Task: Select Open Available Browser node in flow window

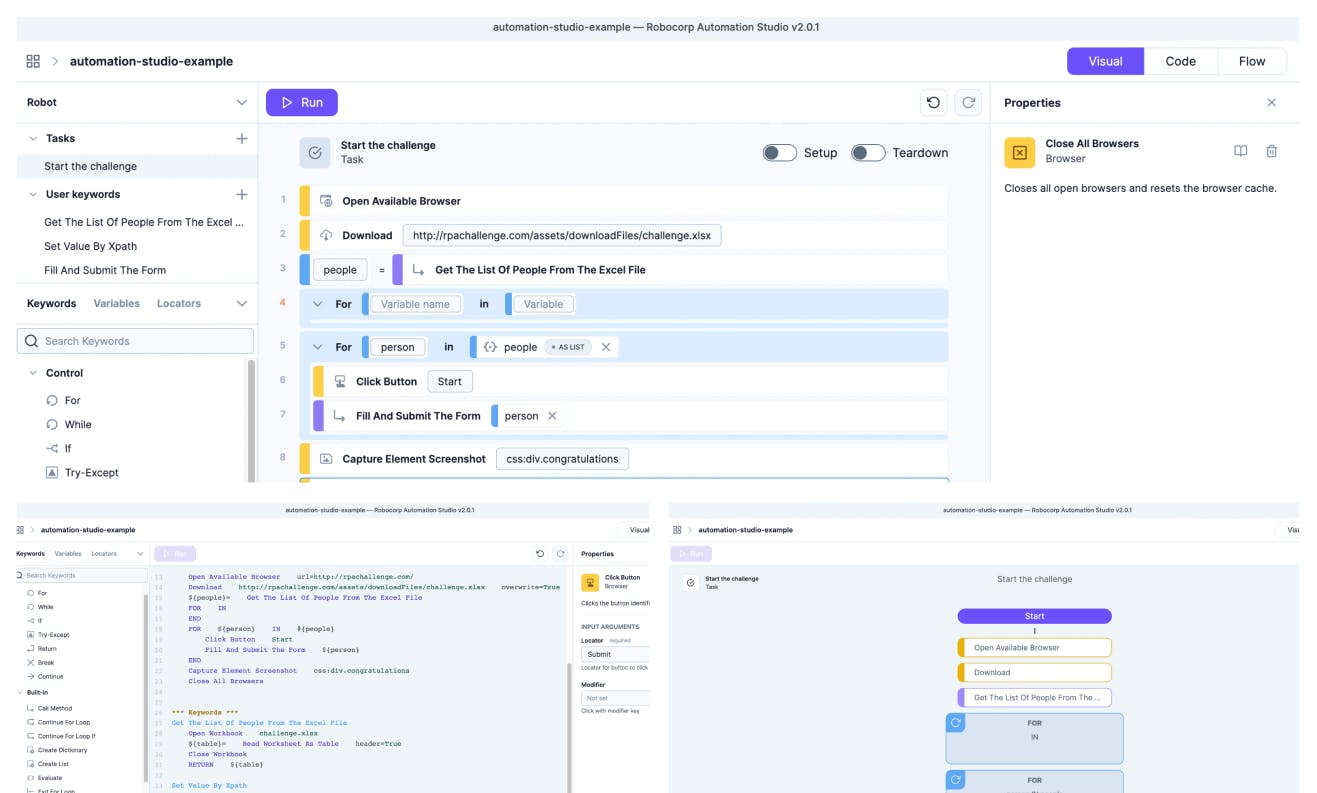Action: [x=1034, y=647]
